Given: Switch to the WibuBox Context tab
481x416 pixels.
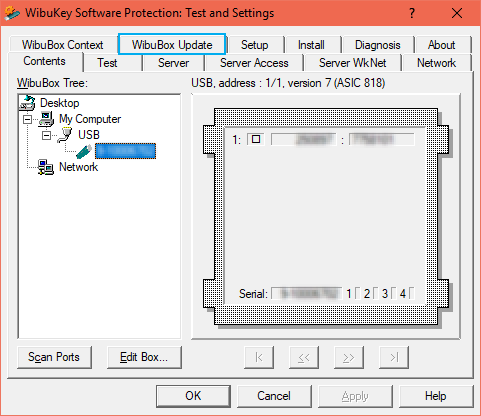Looking at the screenshot, I should coord(63,45).
